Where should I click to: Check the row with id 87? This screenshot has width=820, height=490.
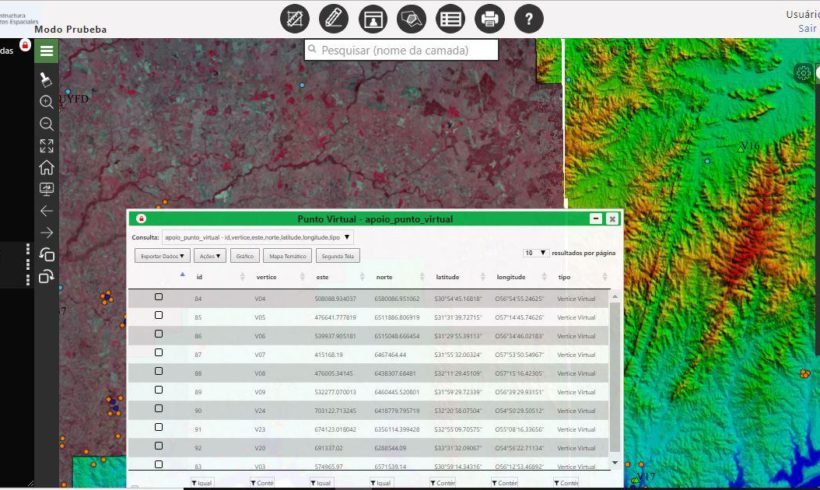(158, 352)
